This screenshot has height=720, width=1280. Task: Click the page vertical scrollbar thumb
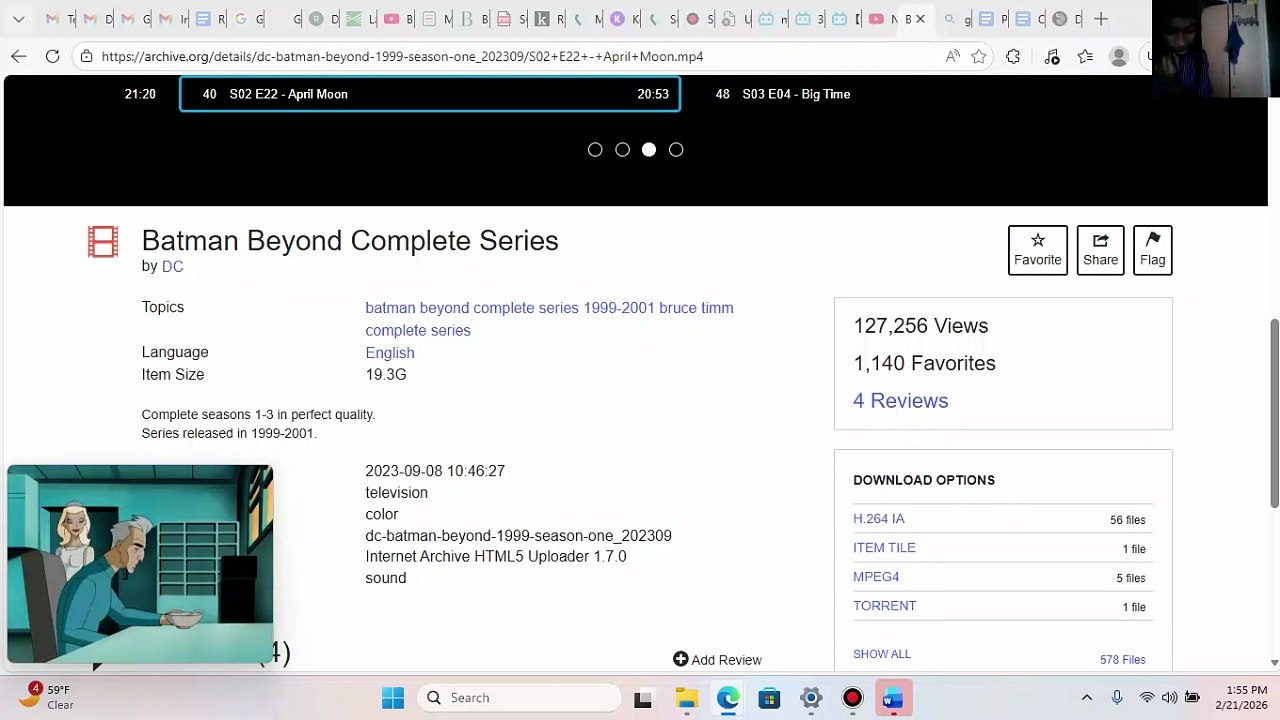coord(1274,414)
